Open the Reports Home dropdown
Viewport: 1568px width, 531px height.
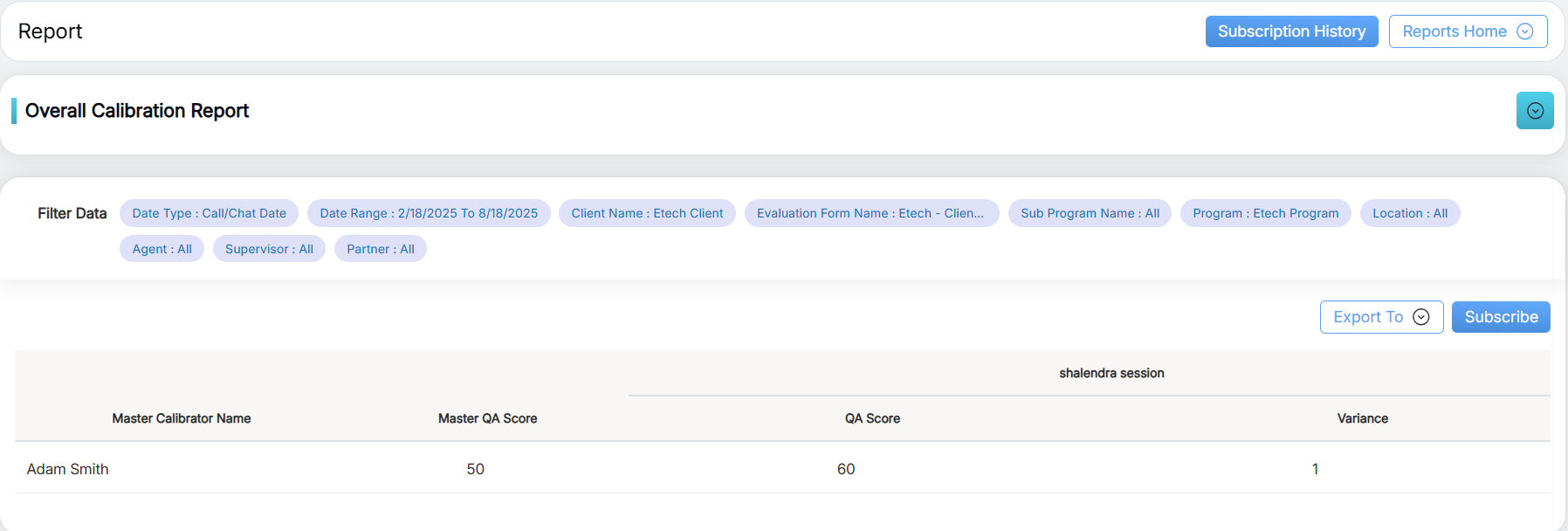(1467, 31)
